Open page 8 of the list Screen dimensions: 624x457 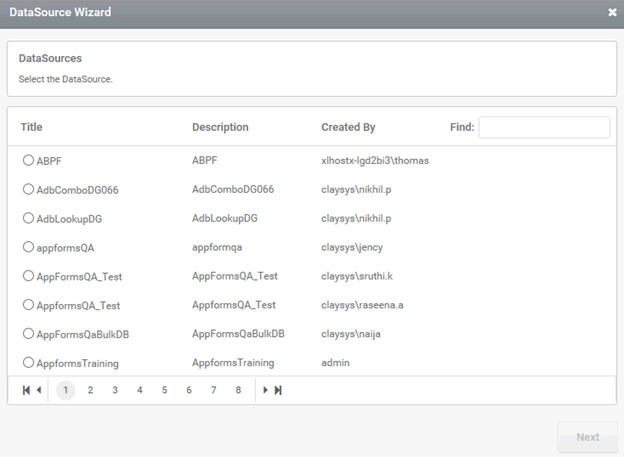238,390
